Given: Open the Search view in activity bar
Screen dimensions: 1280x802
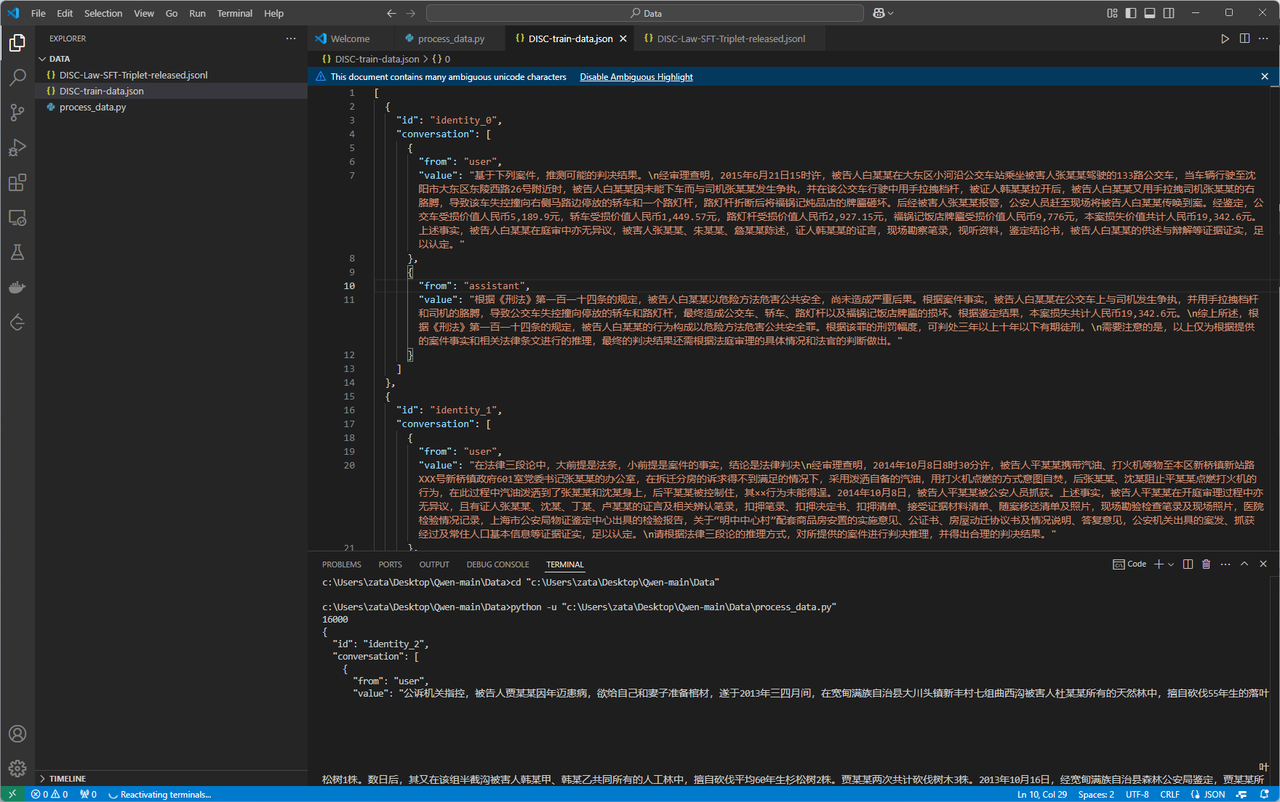Looking at the screenshot, I should pos(17,77).
